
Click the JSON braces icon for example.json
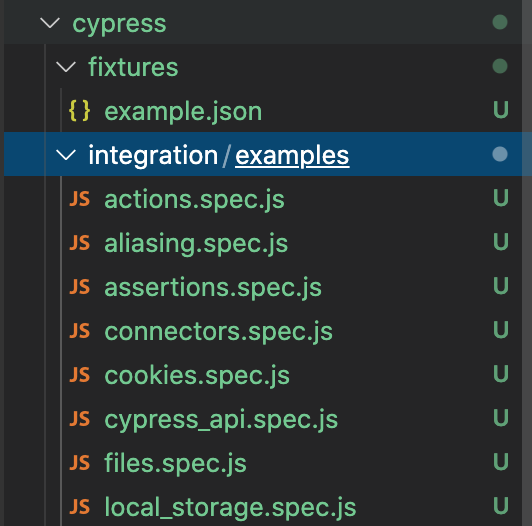[x=79, y=110]
